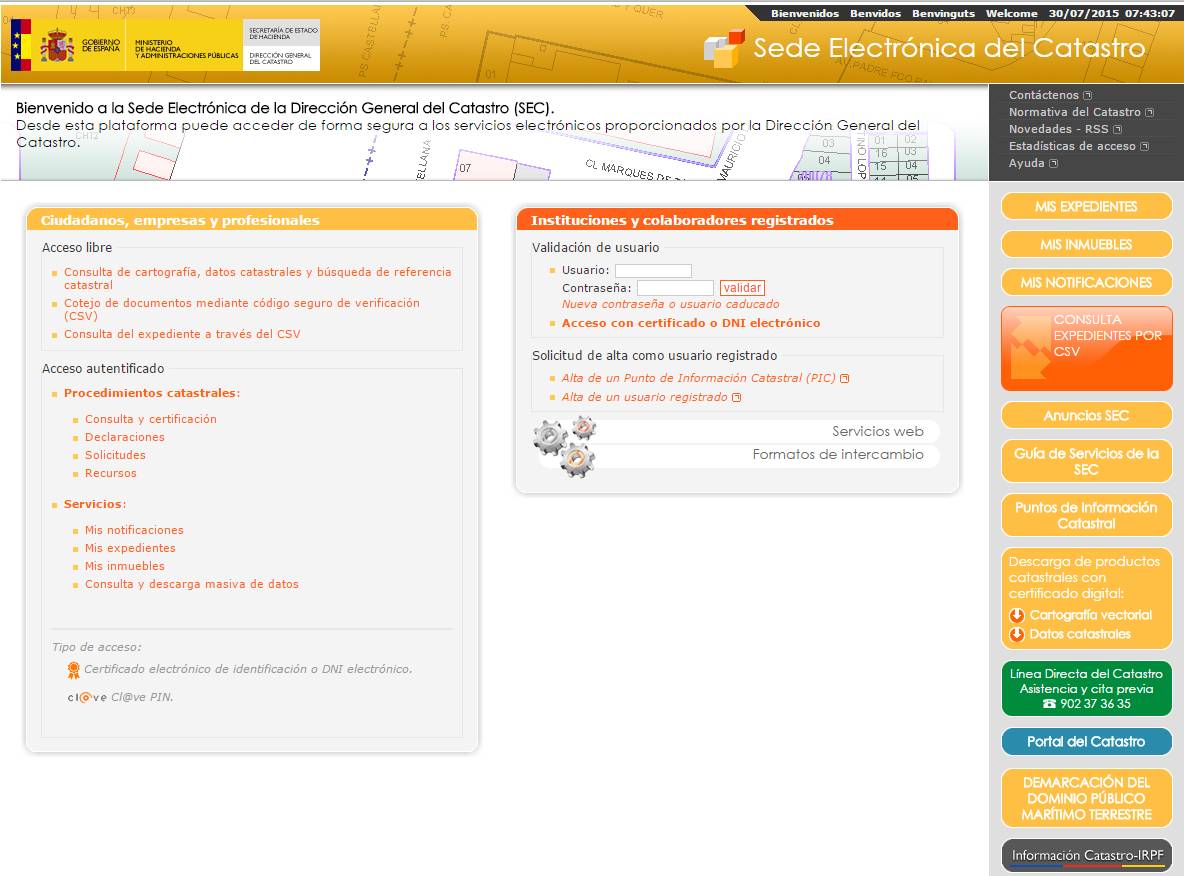Open Alta de un usuario registrado link
The width and height of the screenshot is (1184, 876).
click(645, 397)
